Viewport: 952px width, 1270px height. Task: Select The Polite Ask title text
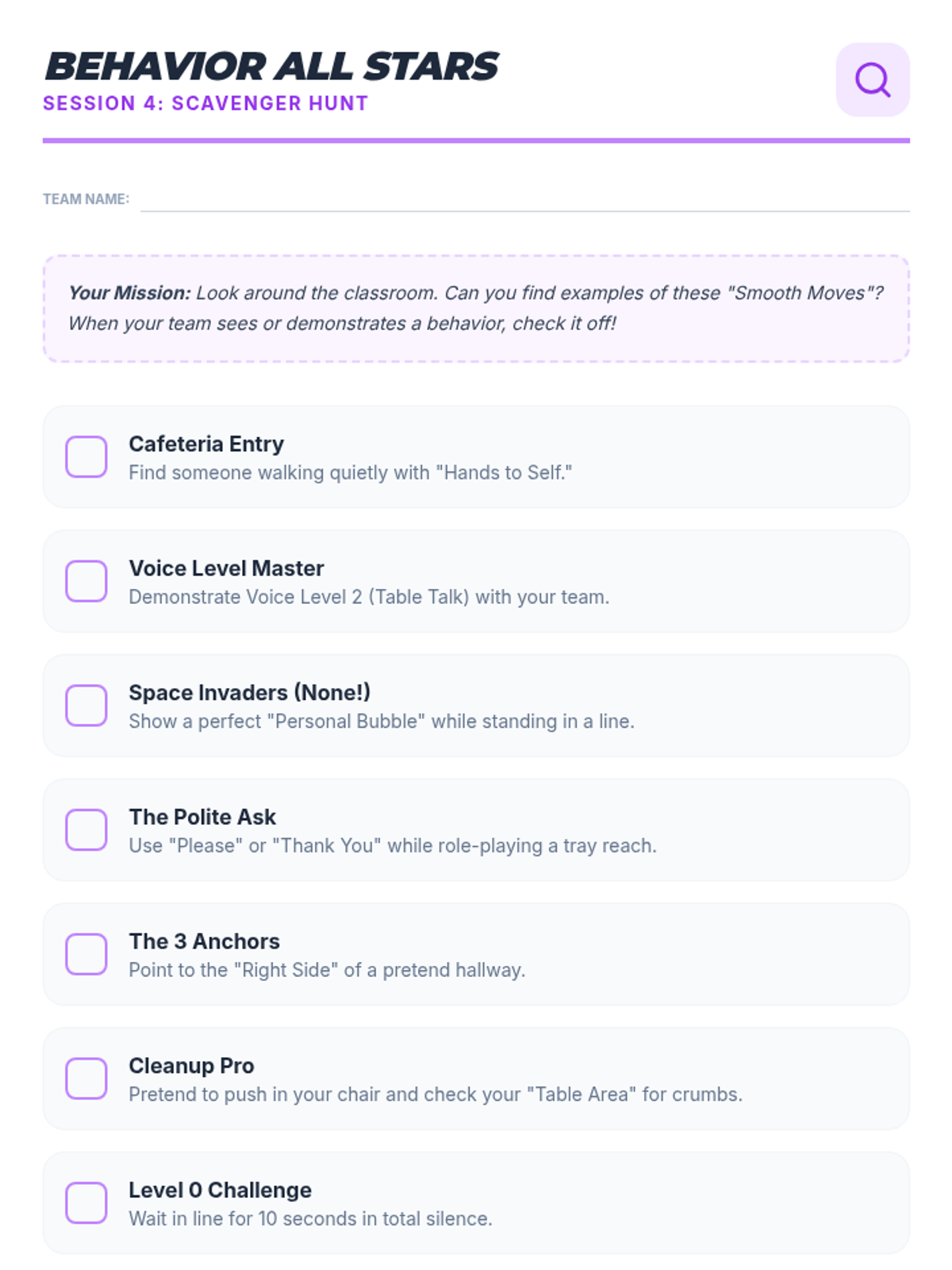pyautogui.click(x=202, y=817)
